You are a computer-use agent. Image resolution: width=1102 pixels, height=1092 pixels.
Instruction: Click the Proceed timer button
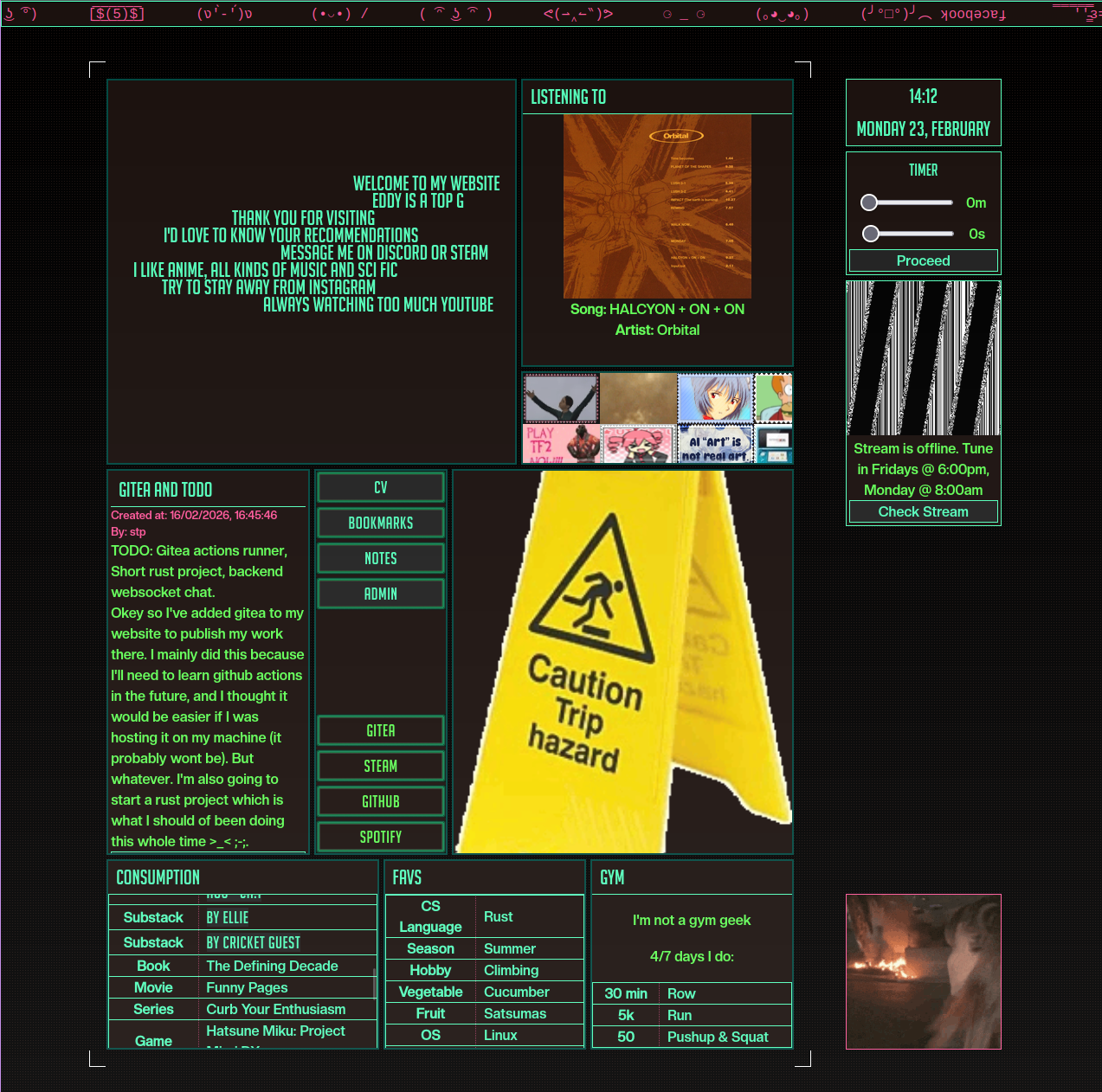click(x=924, y=260)
